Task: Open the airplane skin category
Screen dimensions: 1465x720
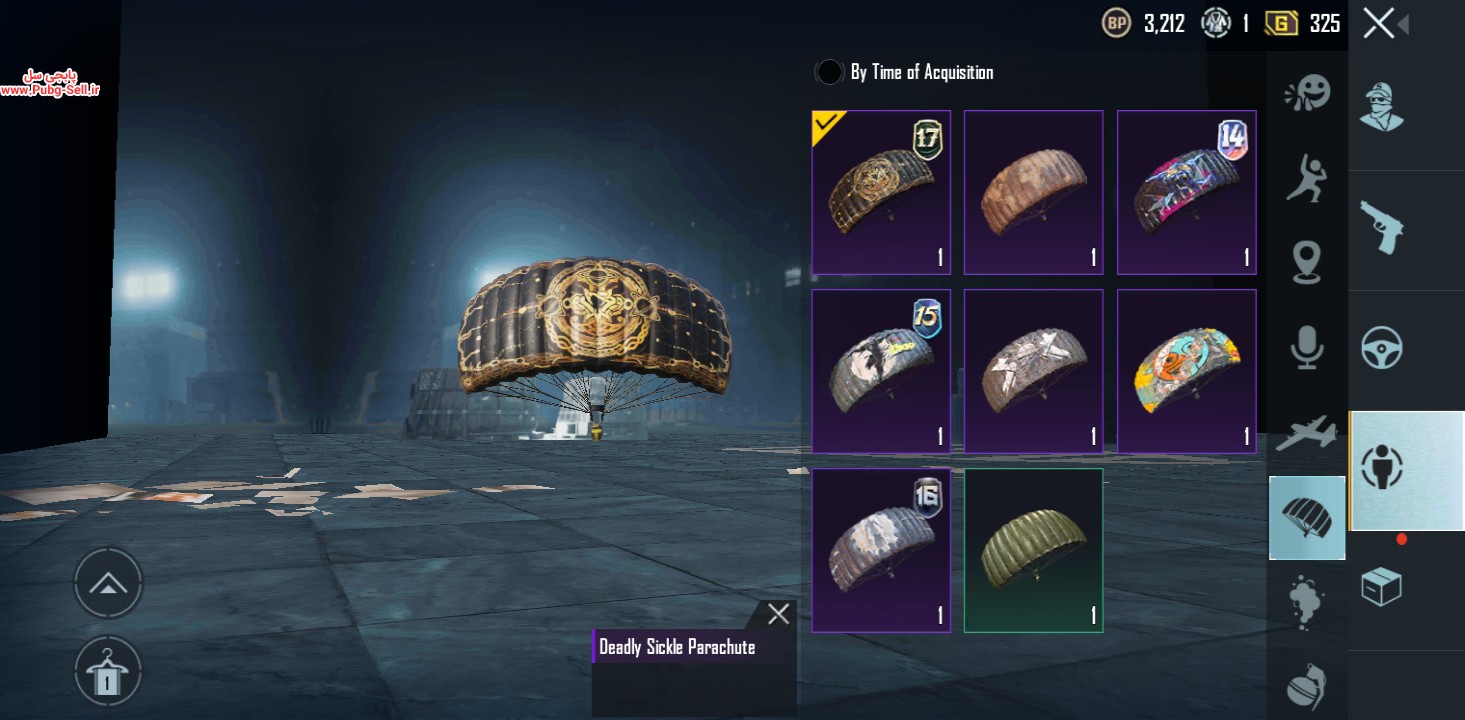Action: point(1306,432)
